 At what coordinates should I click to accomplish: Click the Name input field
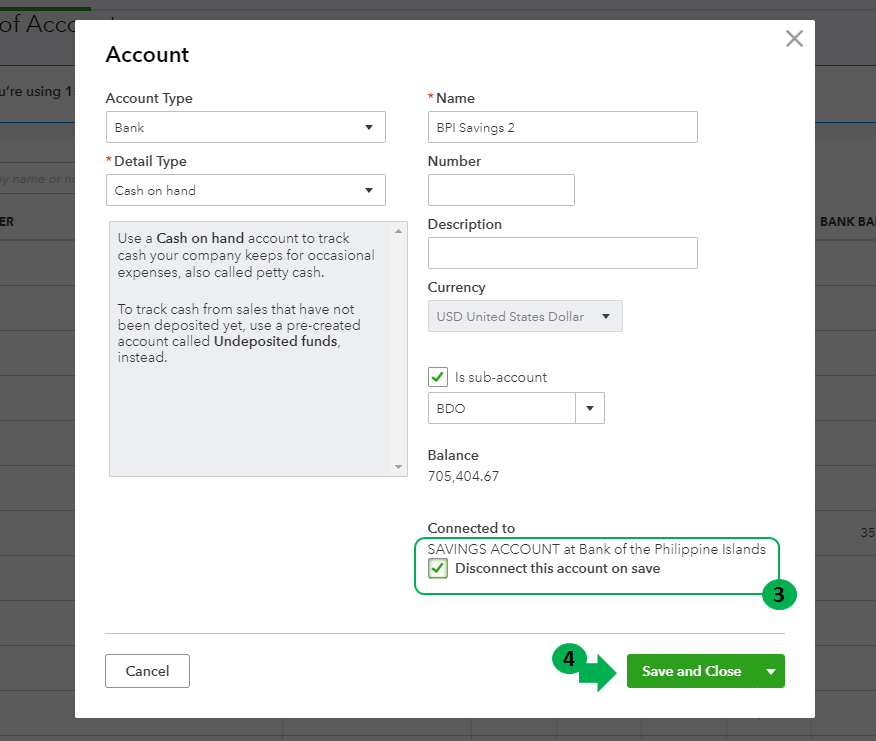pos(562,127)
